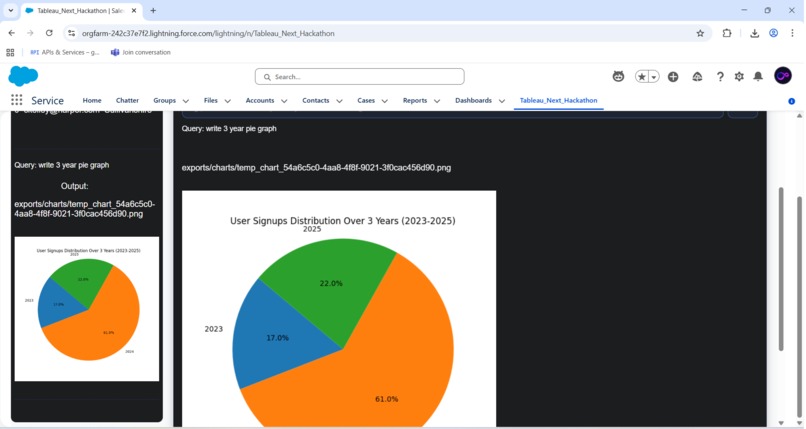This screenshot has height=429, width=806.
Task: Click the Astro guidance center icon
Action: tap(618, 77)
